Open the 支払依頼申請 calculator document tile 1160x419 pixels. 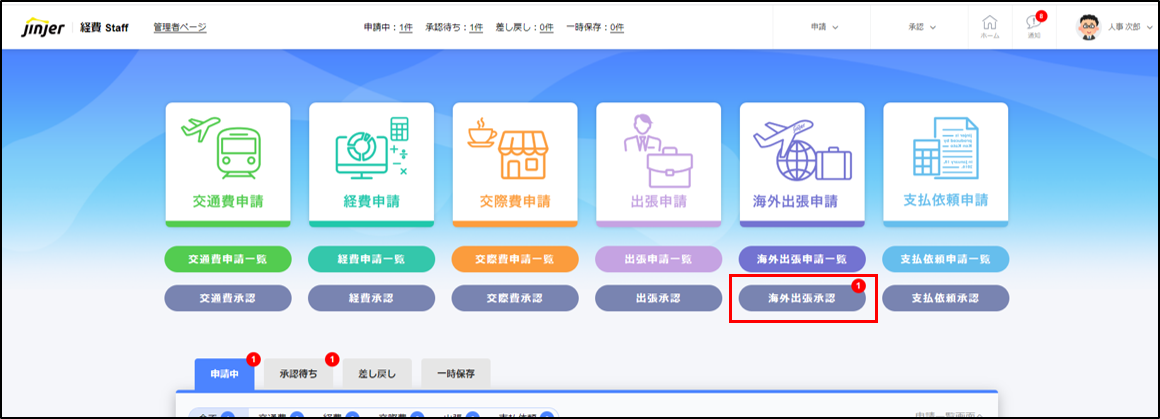(x=945, y=164)
